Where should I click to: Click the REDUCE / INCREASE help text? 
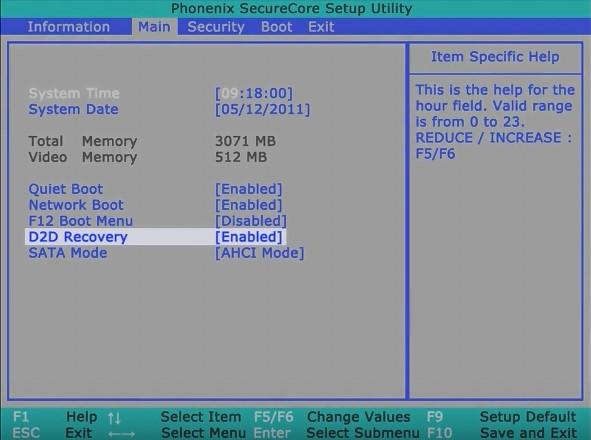click(493, 138)
